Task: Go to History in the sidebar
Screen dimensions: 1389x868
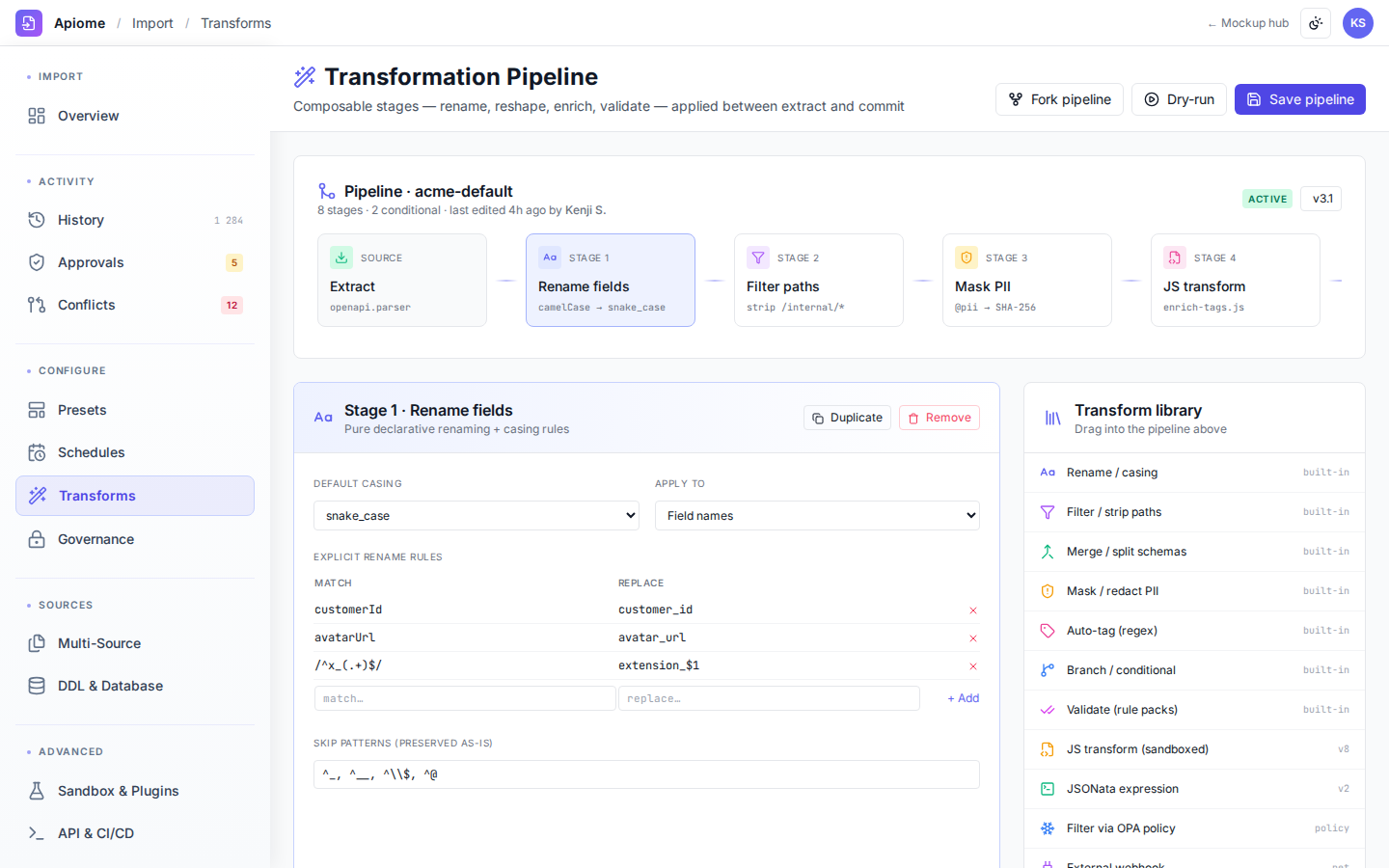Action: click(135, 220)
